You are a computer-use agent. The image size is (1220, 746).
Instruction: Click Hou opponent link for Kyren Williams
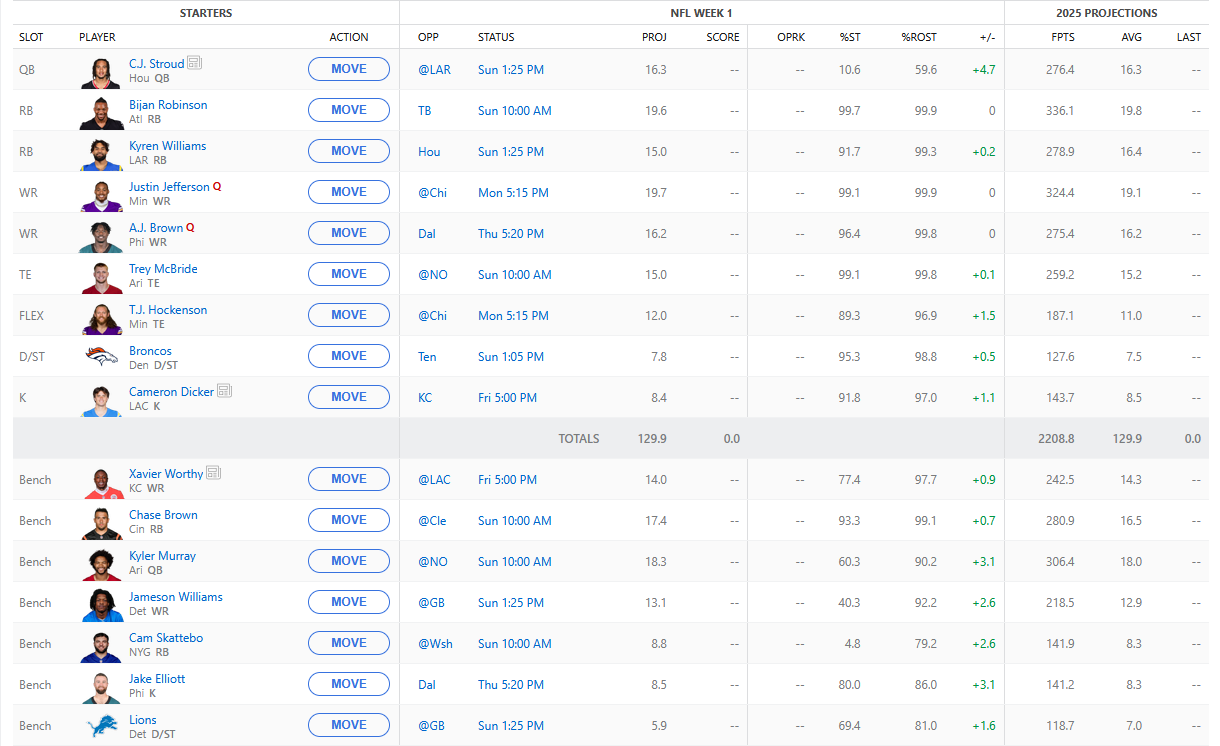click(x=429, y=152)
